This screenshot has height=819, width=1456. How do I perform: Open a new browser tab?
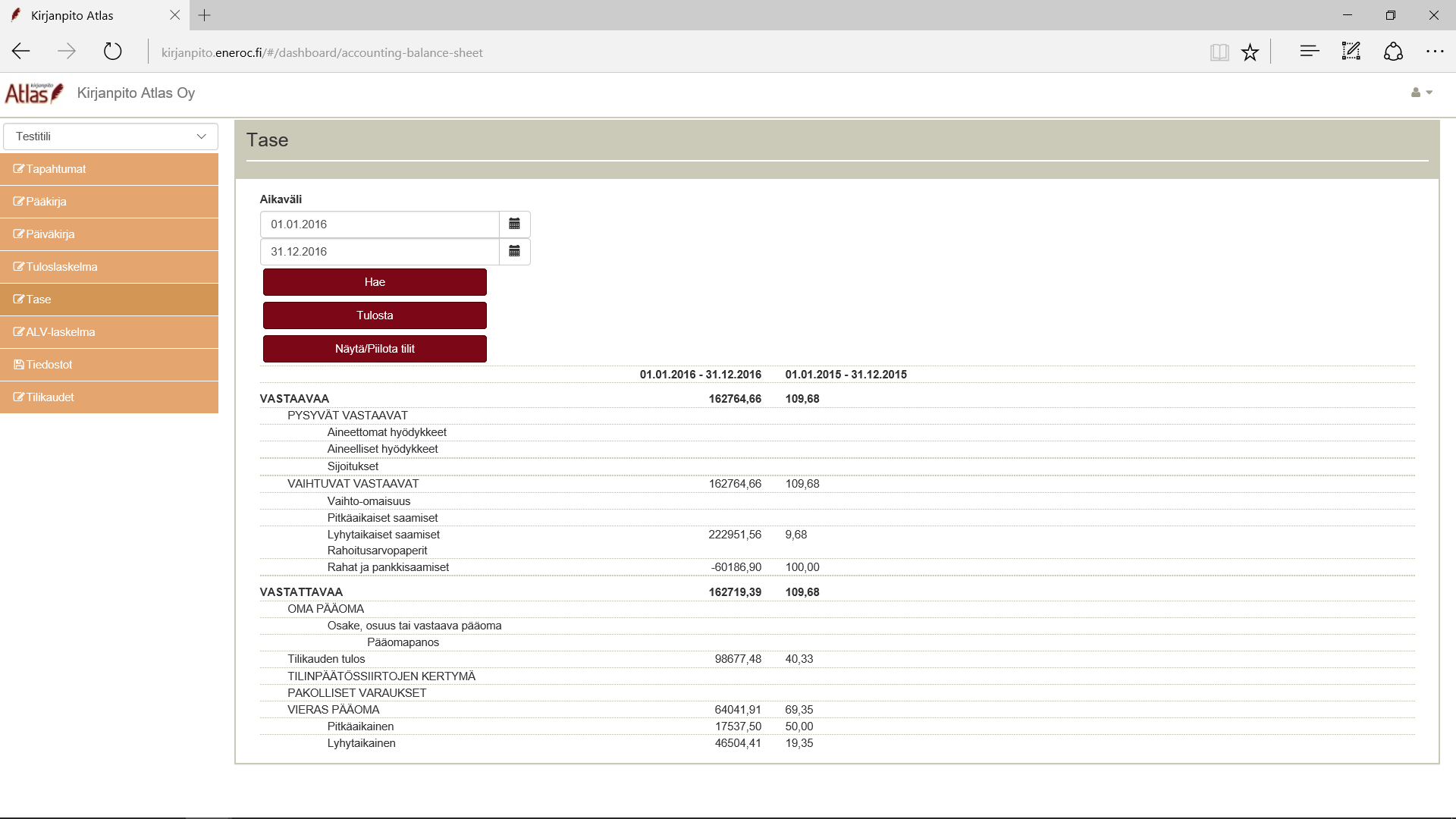tap(205, 15)
